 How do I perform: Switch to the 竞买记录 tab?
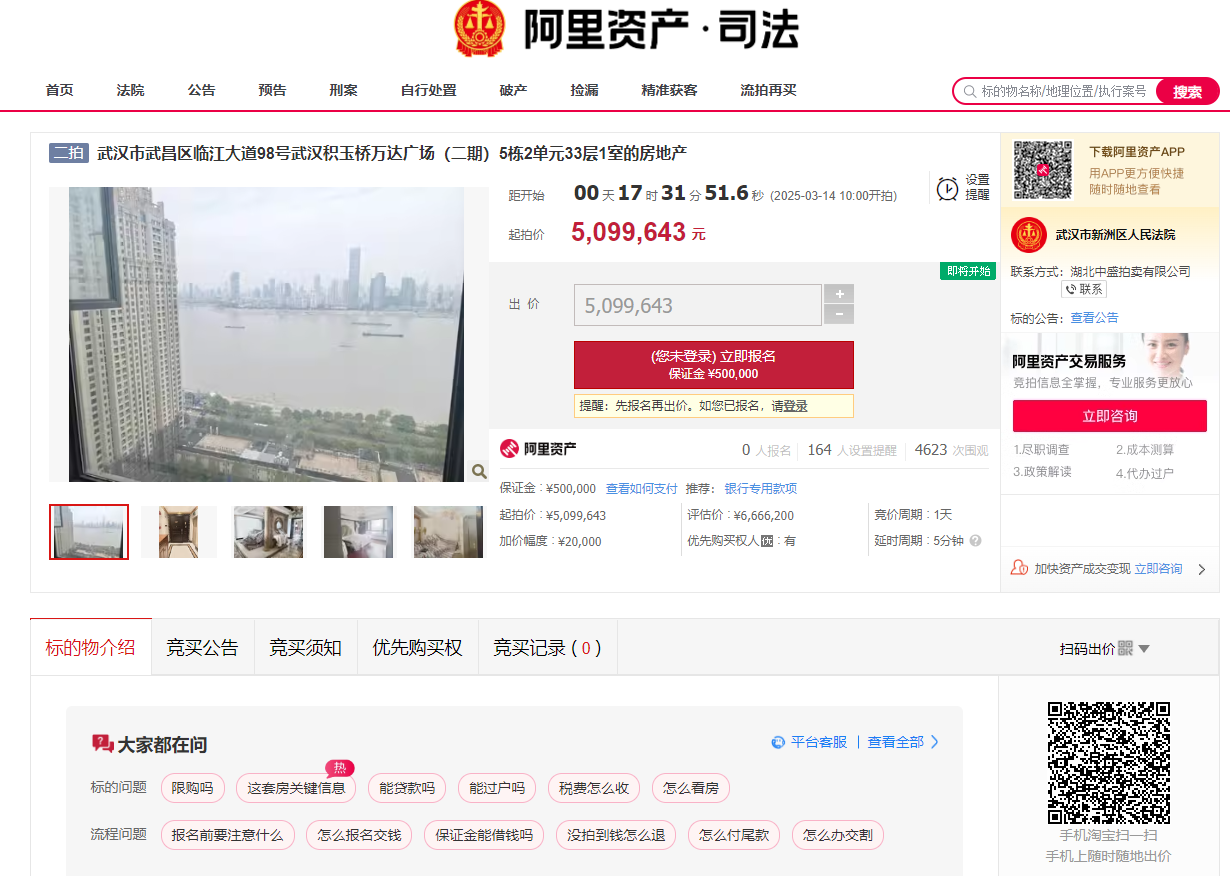click(x=548, y=648)
